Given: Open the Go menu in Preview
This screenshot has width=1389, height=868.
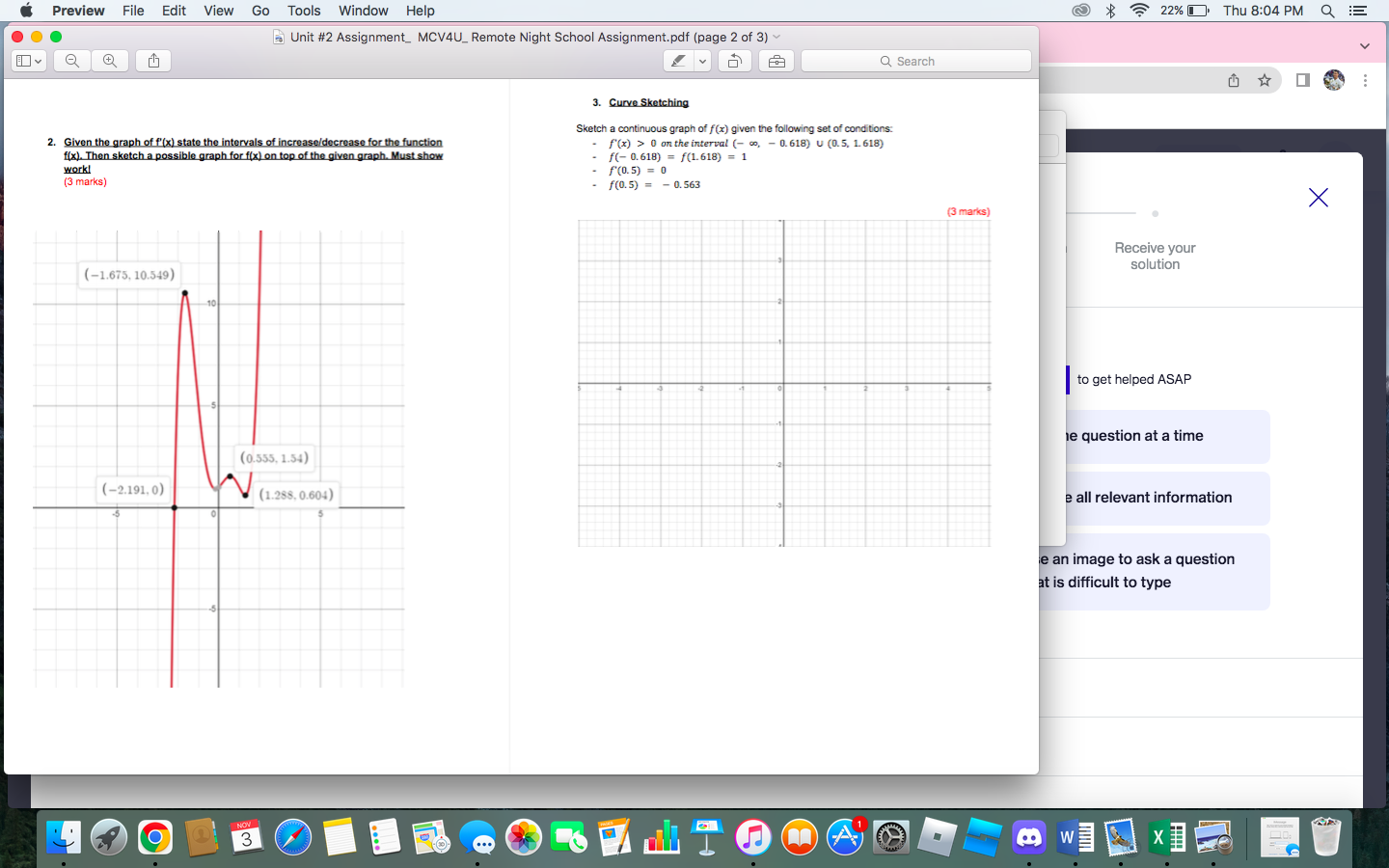Looking at the screenshot, I should pos(259,11).
